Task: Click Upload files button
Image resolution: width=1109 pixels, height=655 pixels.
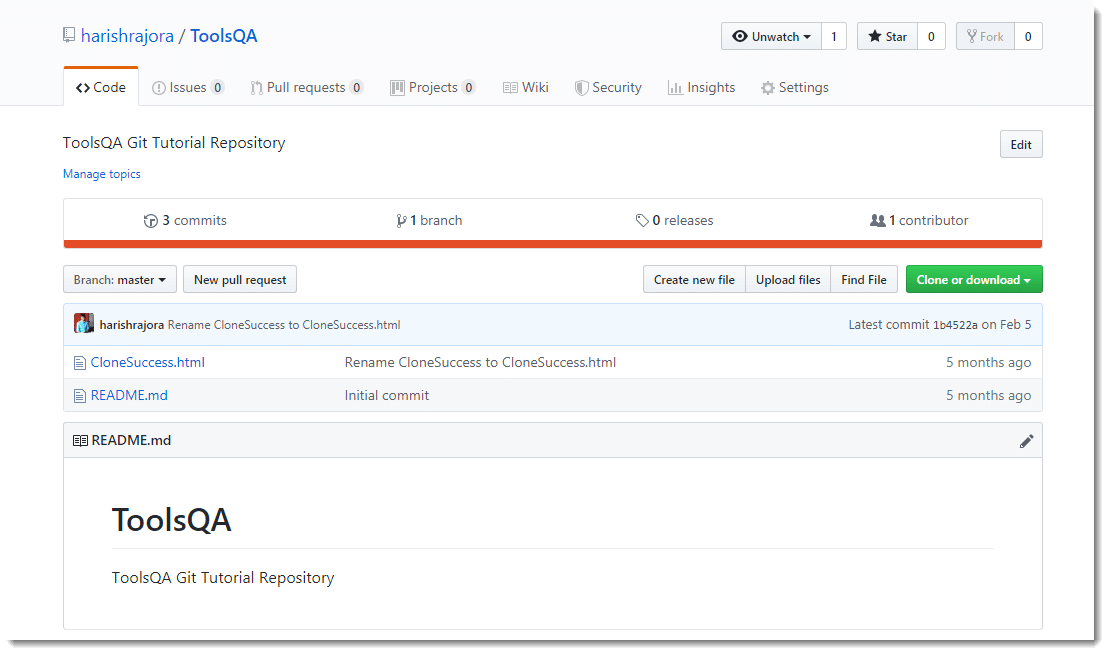Action: 788,279
